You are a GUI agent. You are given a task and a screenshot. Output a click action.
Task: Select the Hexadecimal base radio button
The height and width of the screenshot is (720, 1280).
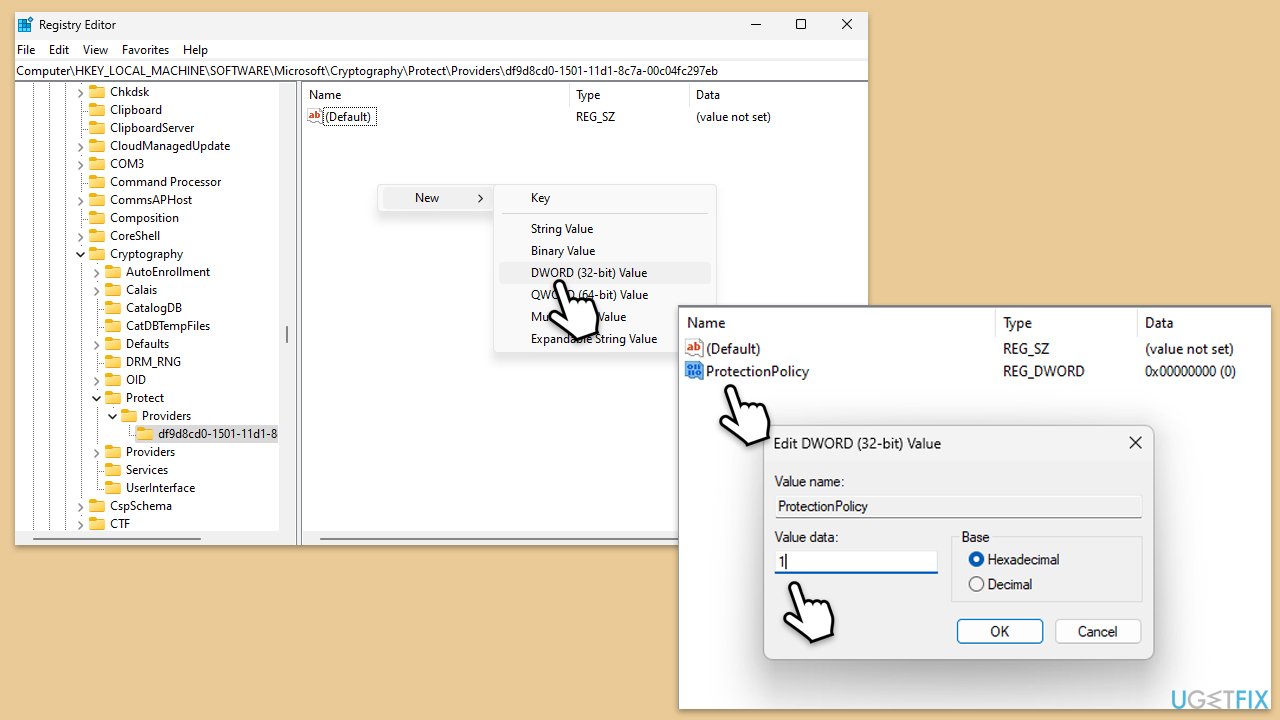tap(976, 560)
